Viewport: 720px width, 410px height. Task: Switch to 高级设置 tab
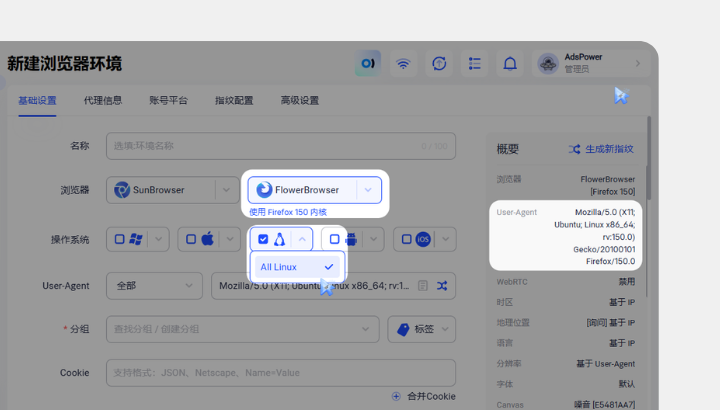click(300, 101)
